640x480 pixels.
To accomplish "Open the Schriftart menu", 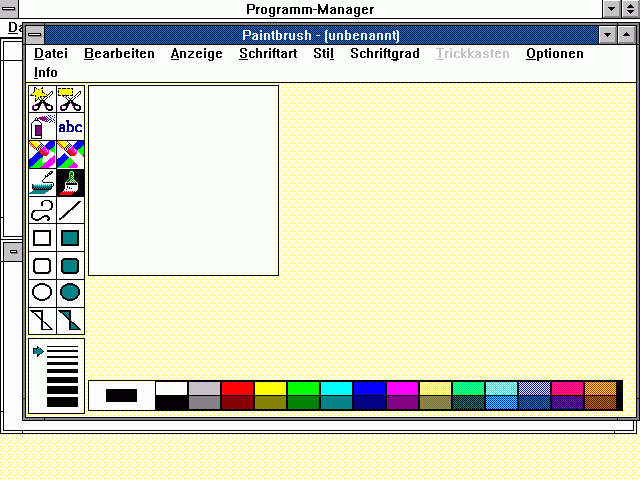I will (x=268, y=53).
